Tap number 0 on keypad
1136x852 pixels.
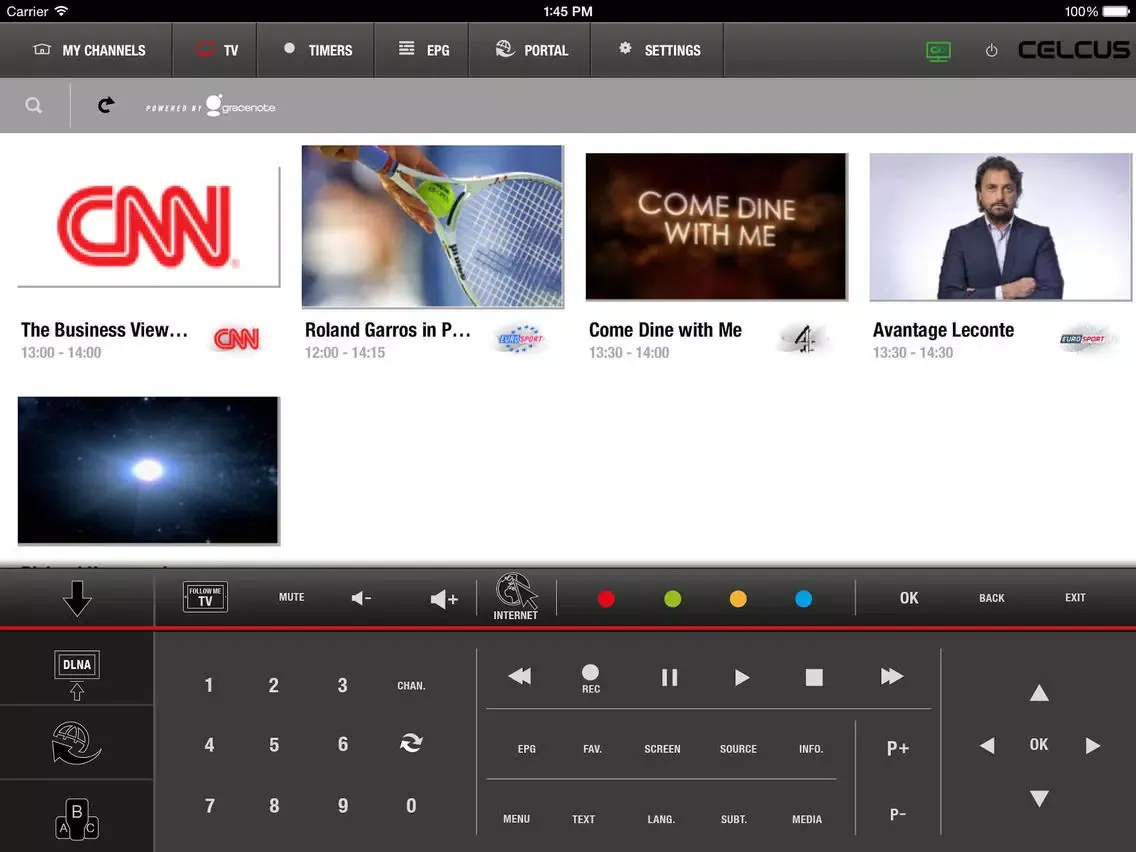[411, 806]
